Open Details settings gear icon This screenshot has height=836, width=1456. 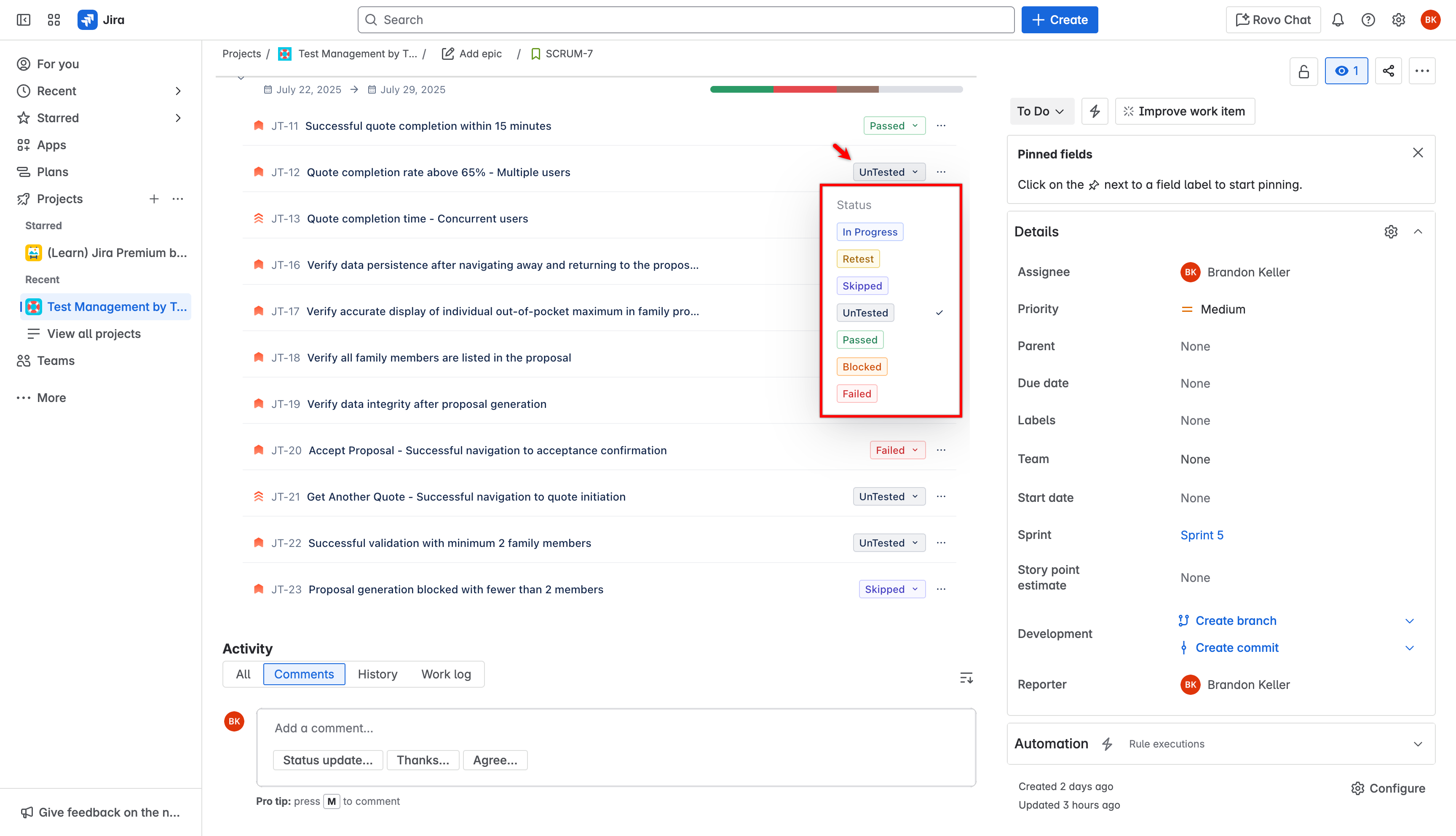[1391, 232]
